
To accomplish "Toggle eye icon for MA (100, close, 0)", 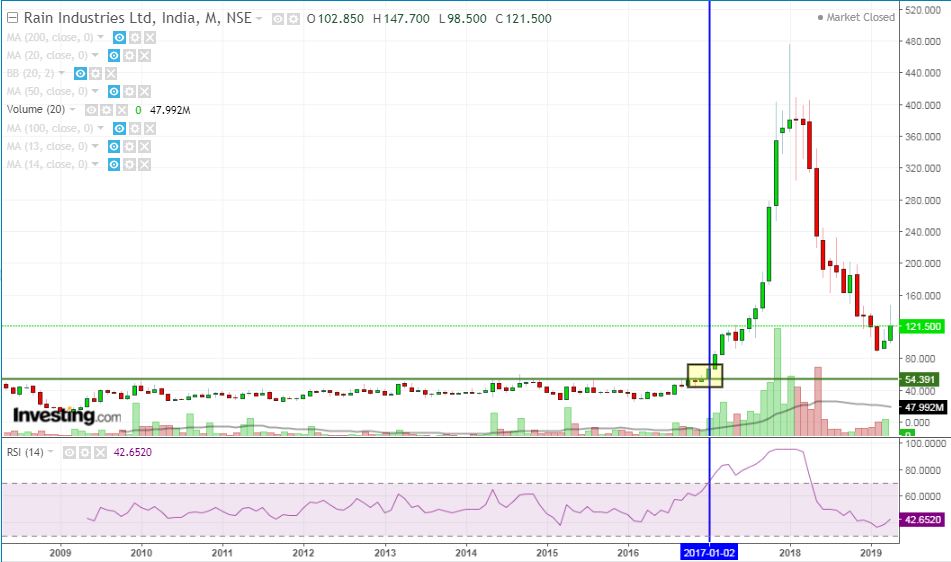I will tap(119, 129).
